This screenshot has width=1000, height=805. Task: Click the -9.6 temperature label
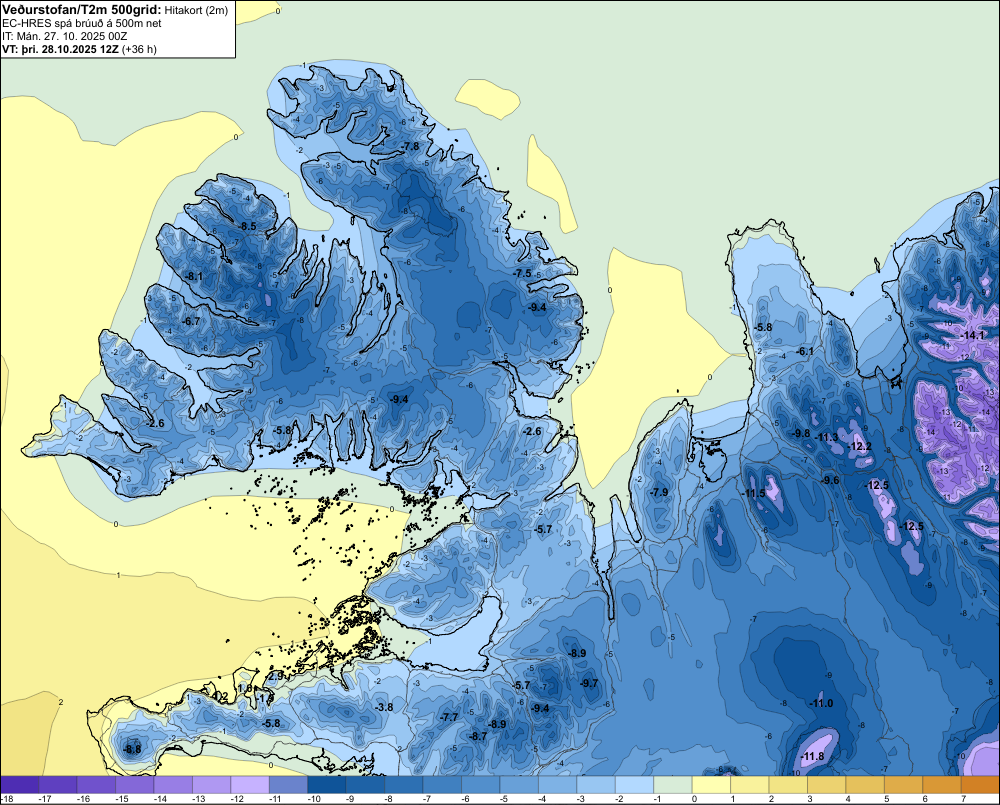click(x=830, y=480)
